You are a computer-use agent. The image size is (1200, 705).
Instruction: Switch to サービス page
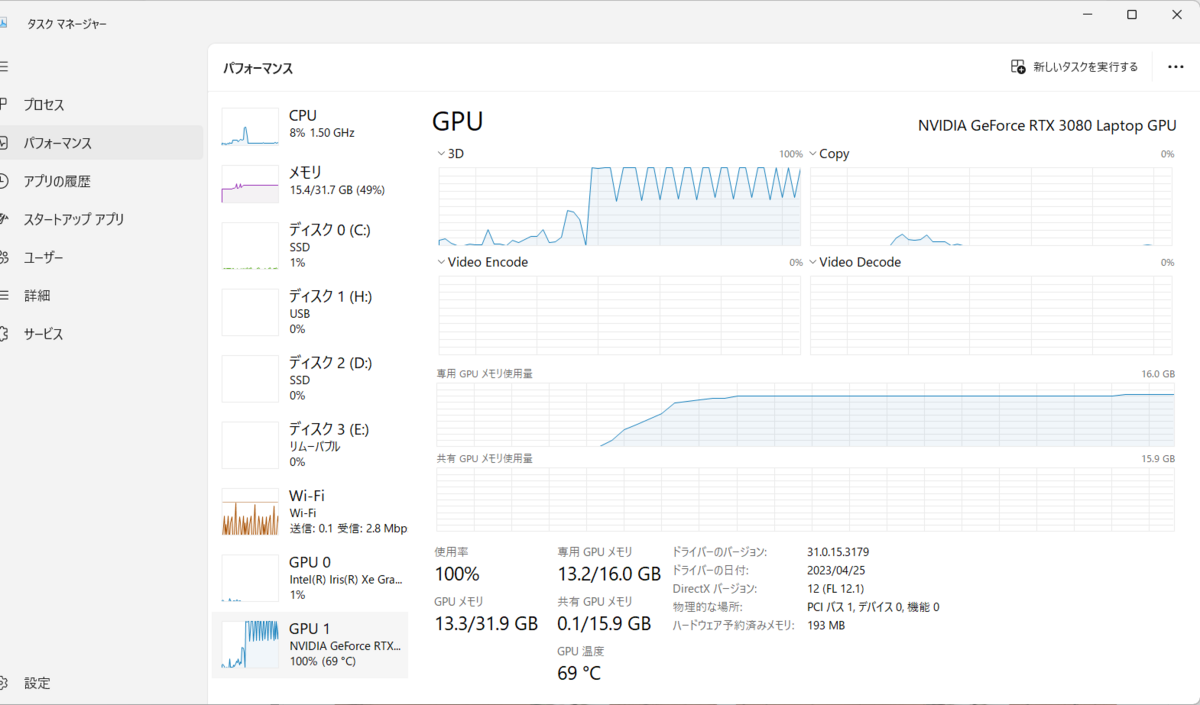tap(101, 333)
